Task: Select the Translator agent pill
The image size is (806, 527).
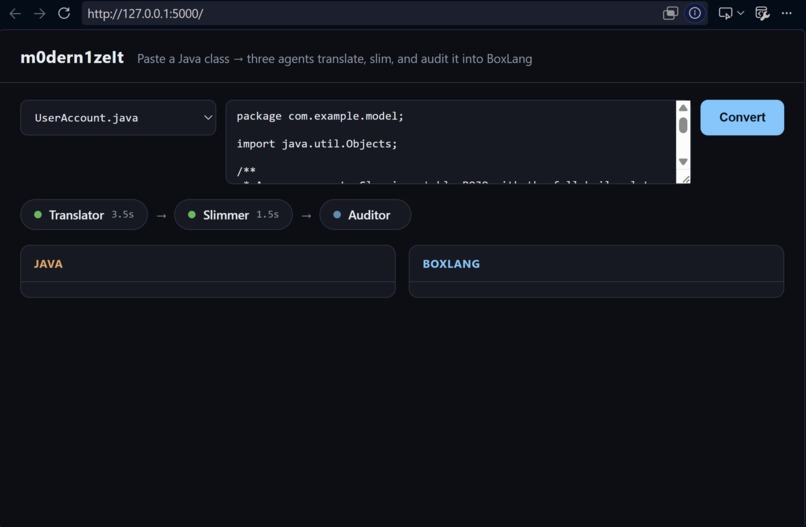Action: point(84,215)
